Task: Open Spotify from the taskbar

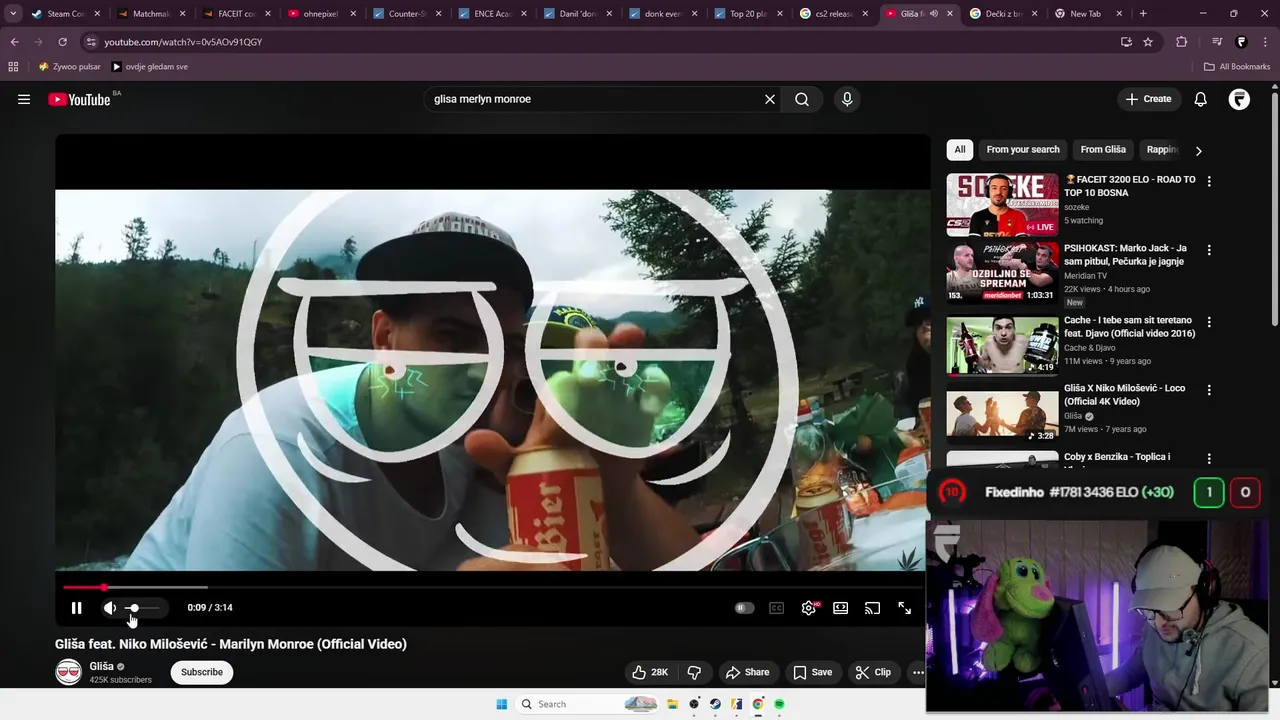Action: 779,704
